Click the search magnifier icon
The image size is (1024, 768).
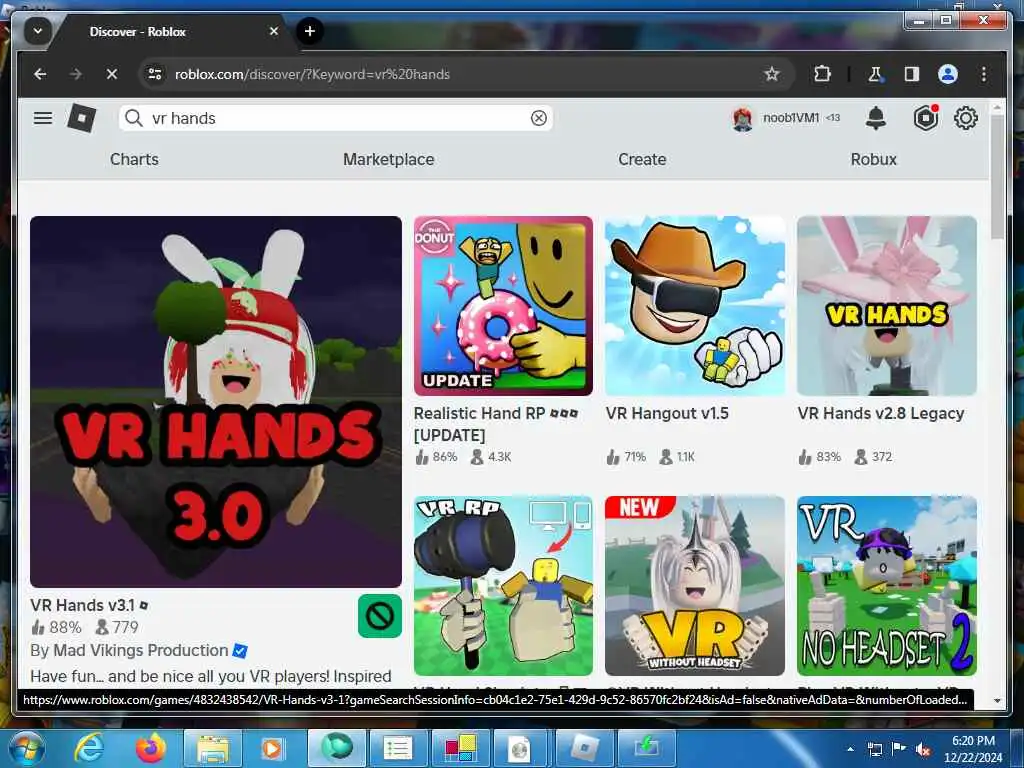[134, 118]
